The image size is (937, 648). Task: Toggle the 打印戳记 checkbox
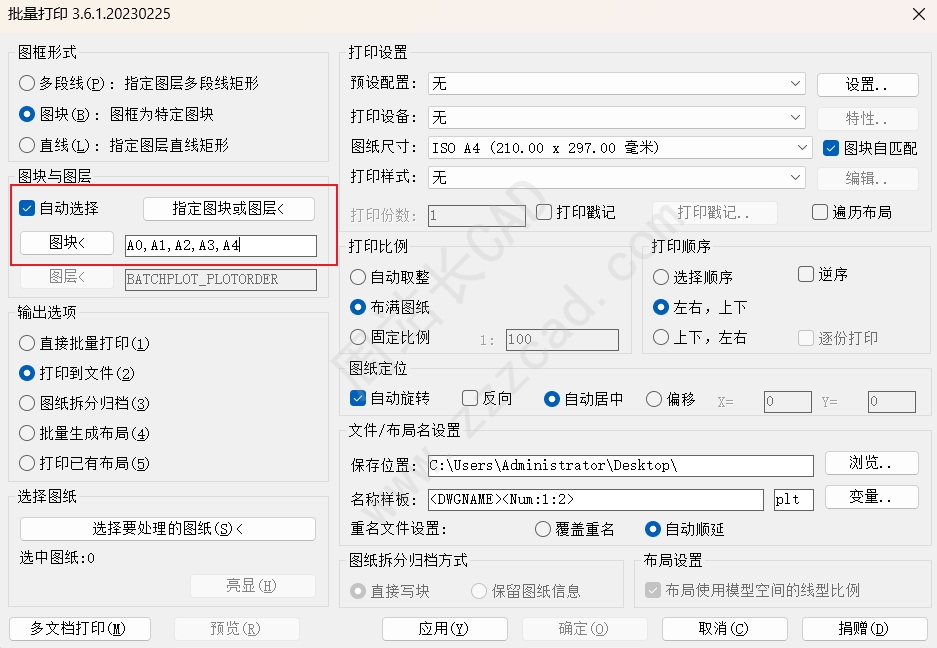[x=544, y=212]
